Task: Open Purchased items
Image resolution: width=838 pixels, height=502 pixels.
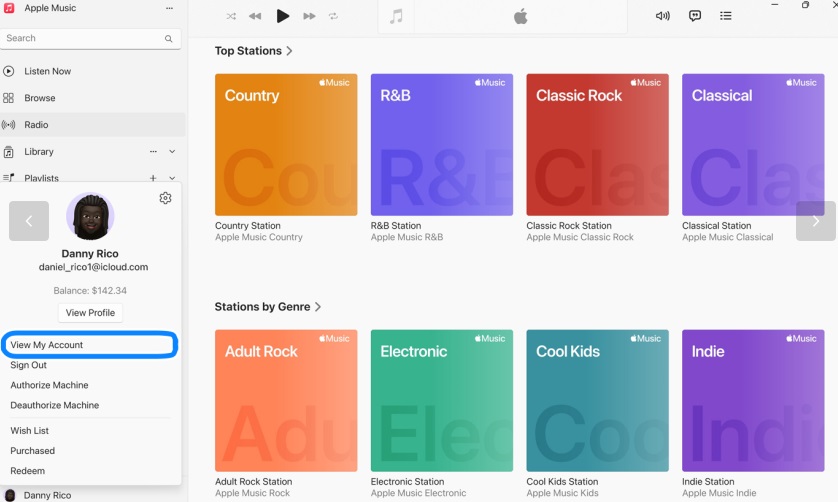Action: 33,451
